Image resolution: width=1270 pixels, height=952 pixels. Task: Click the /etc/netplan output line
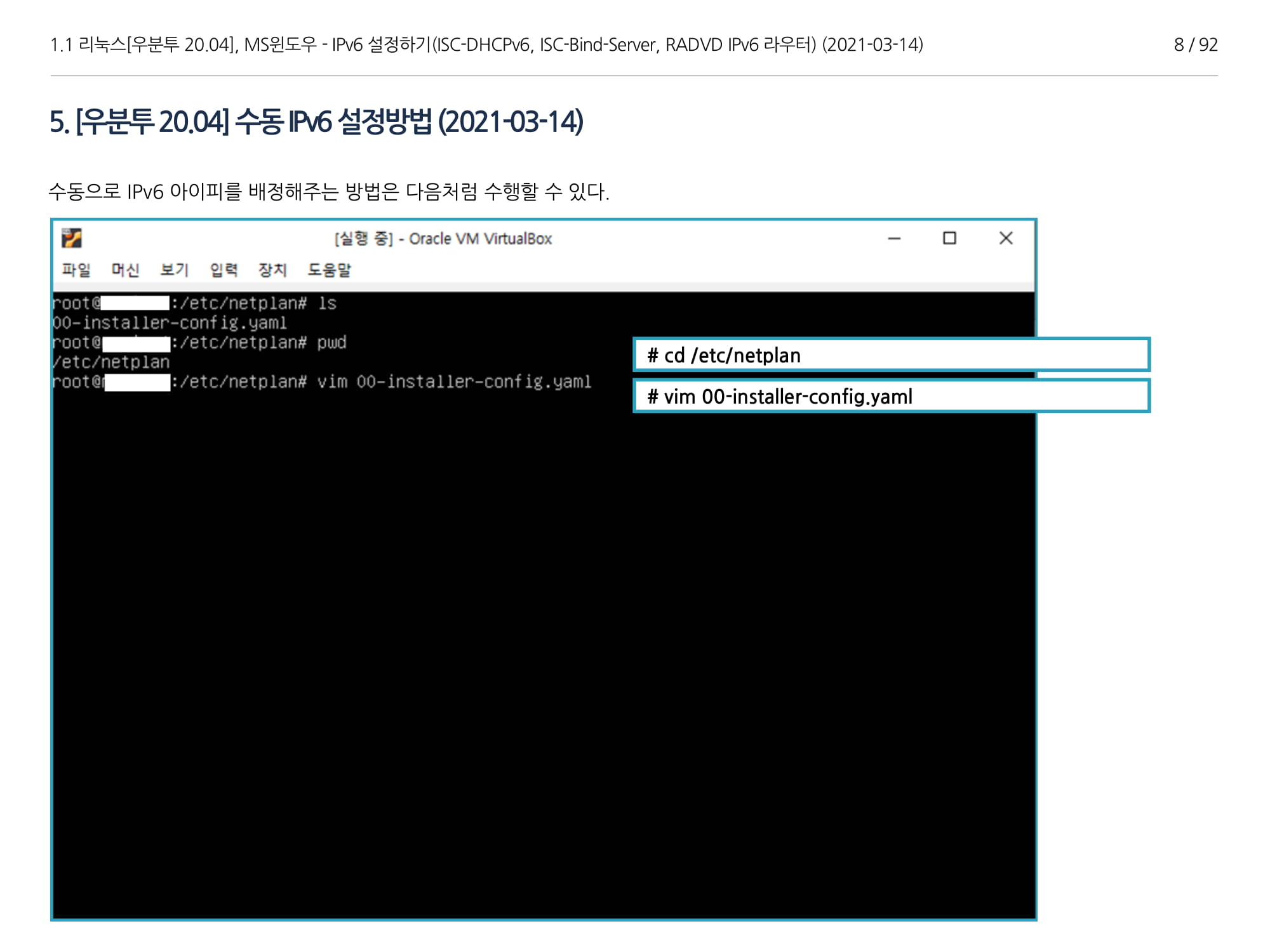[x=111, y=362]
